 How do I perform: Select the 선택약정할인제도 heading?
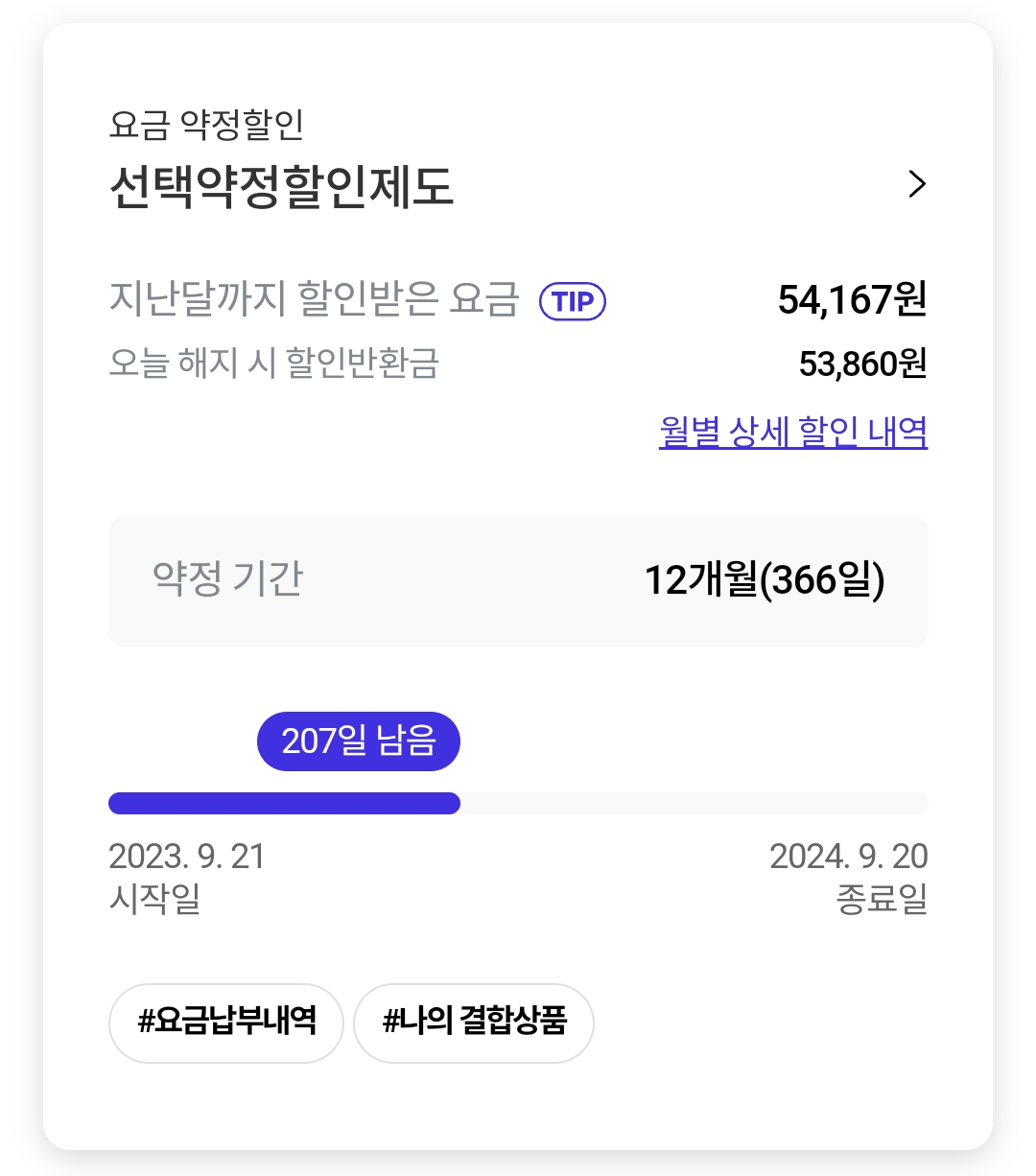[281, 187]
